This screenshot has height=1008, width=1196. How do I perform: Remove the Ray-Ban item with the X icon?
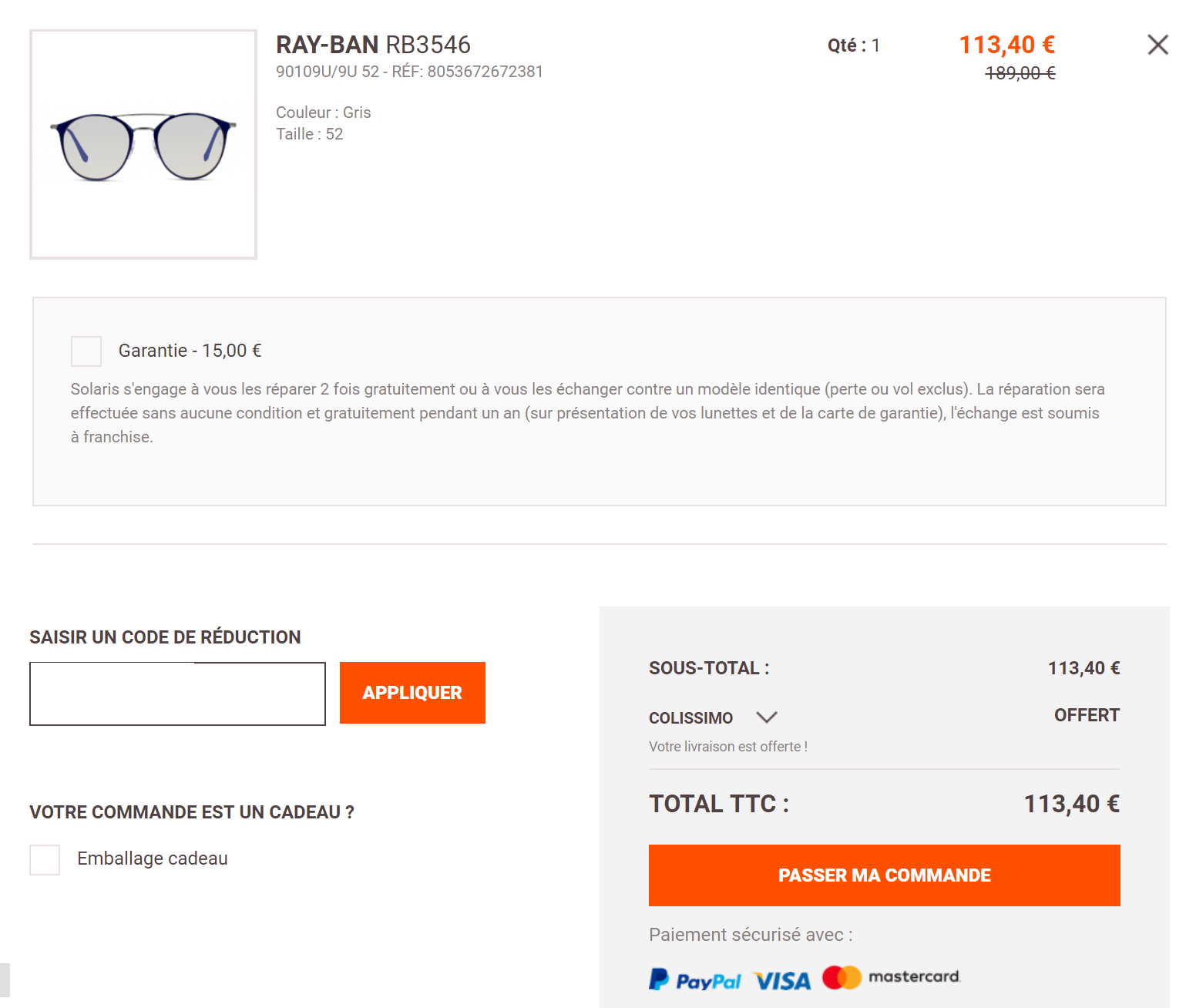pyautogui.click(x=1157, y=45)
